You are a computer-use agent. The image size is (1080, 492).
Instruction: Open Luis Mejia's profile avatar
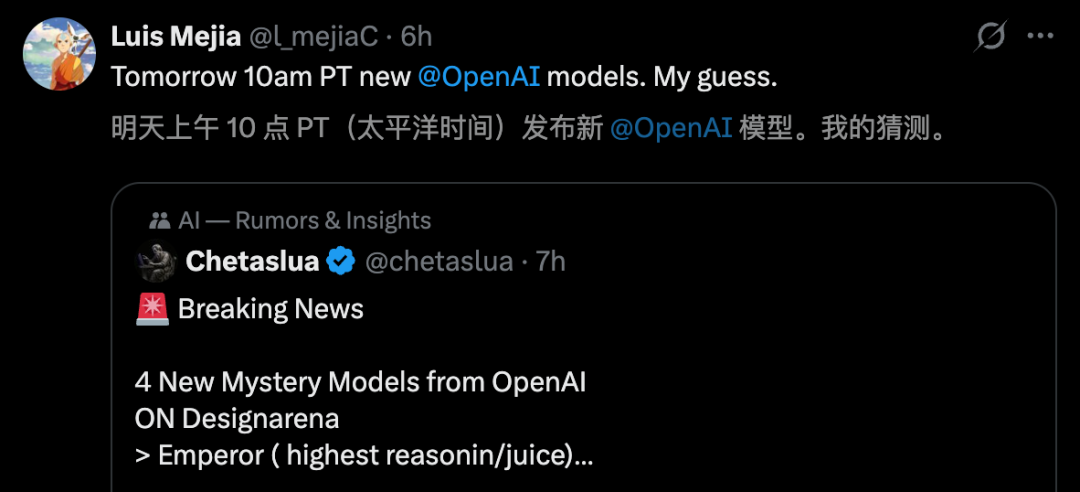58,52
